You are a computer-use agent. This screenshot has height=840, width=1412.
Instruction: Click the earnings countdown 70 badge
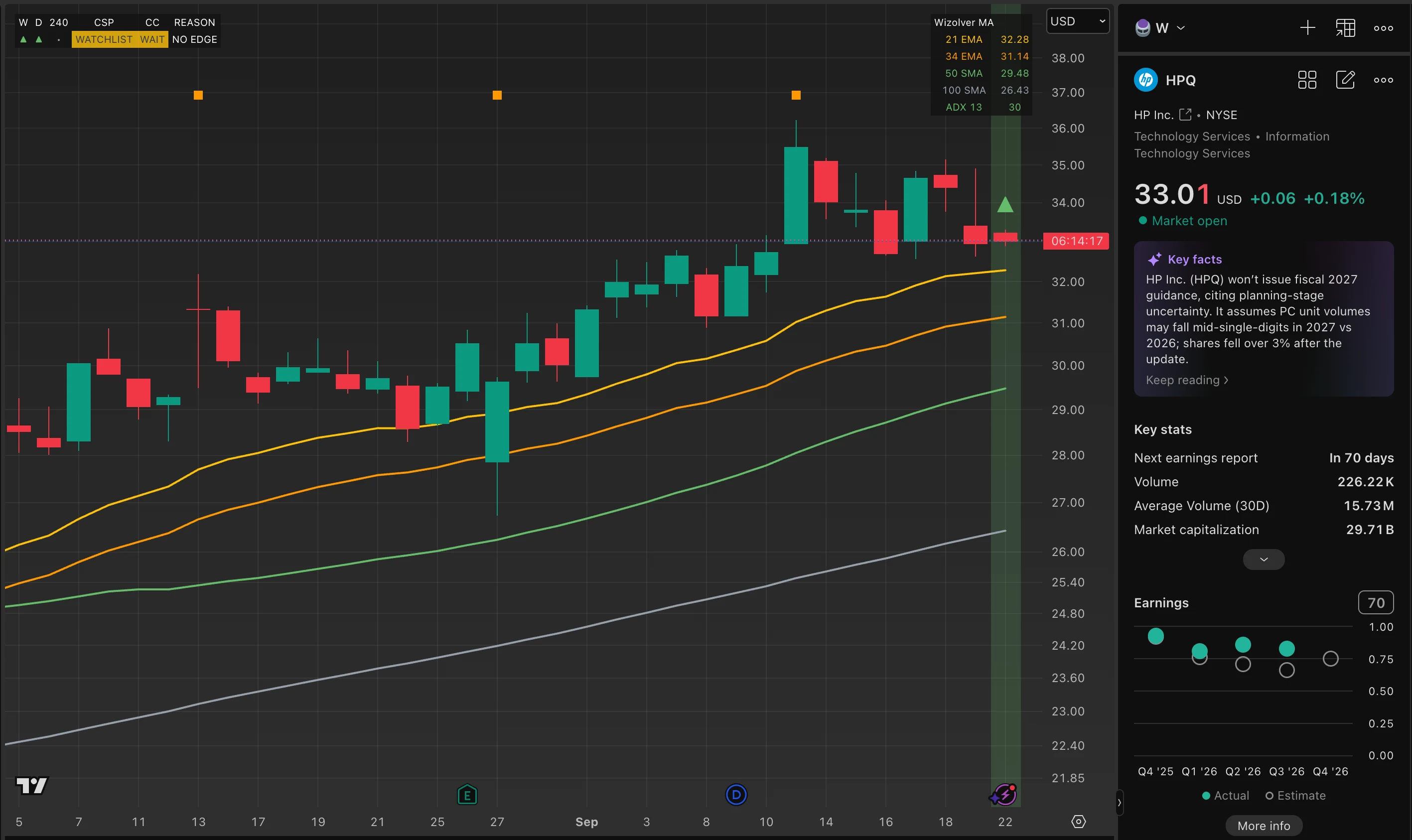[1375, 603]
